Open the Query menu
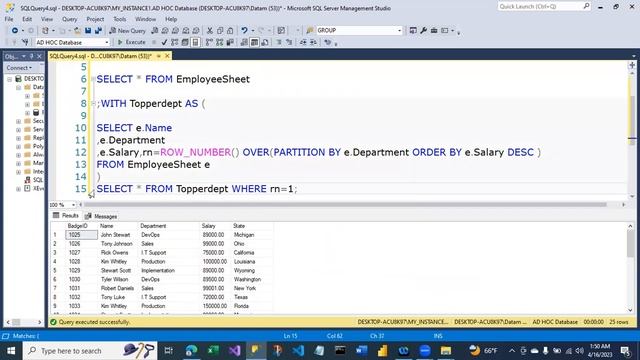The width and height of the screenshot is (640, 360). point(69,19)
